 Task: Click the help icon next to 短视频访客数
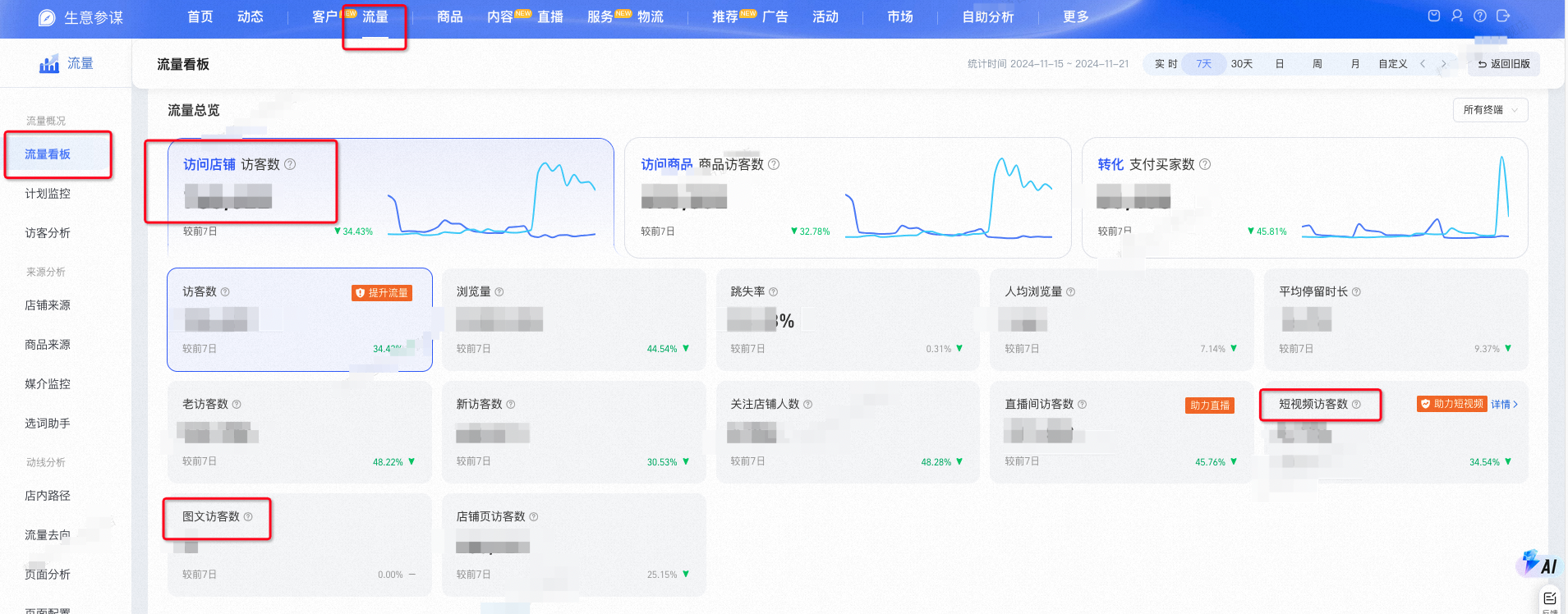[x=1356, y=405]
